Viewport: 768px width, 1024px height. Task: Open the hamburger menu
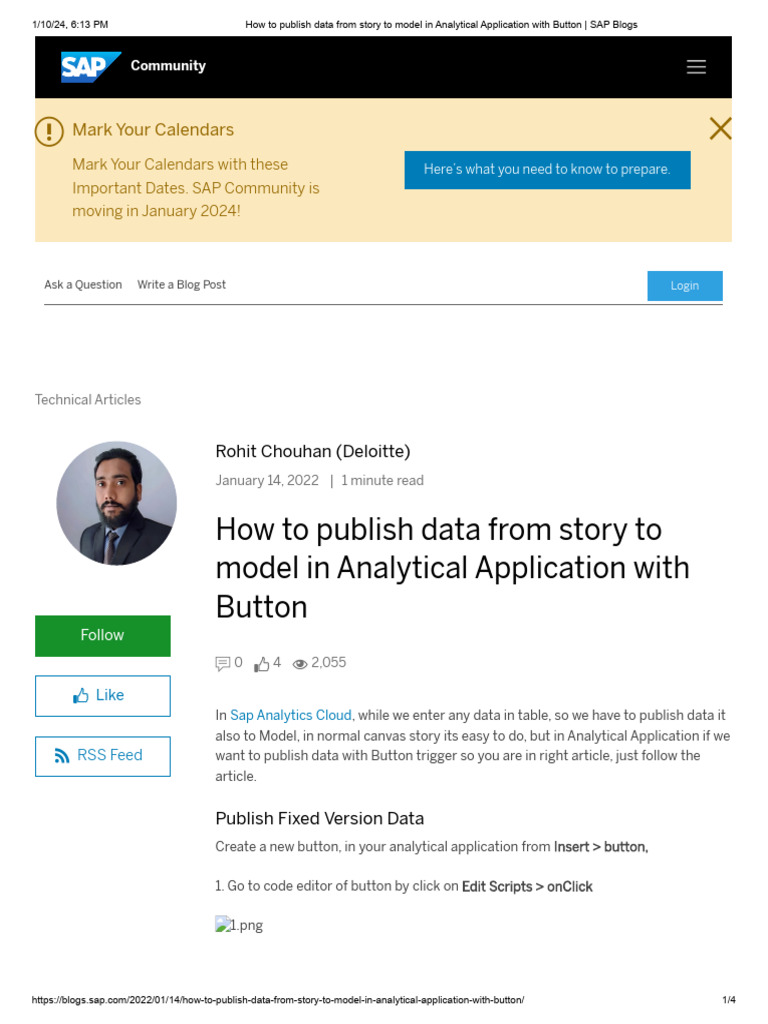click(x=696, y=67)
